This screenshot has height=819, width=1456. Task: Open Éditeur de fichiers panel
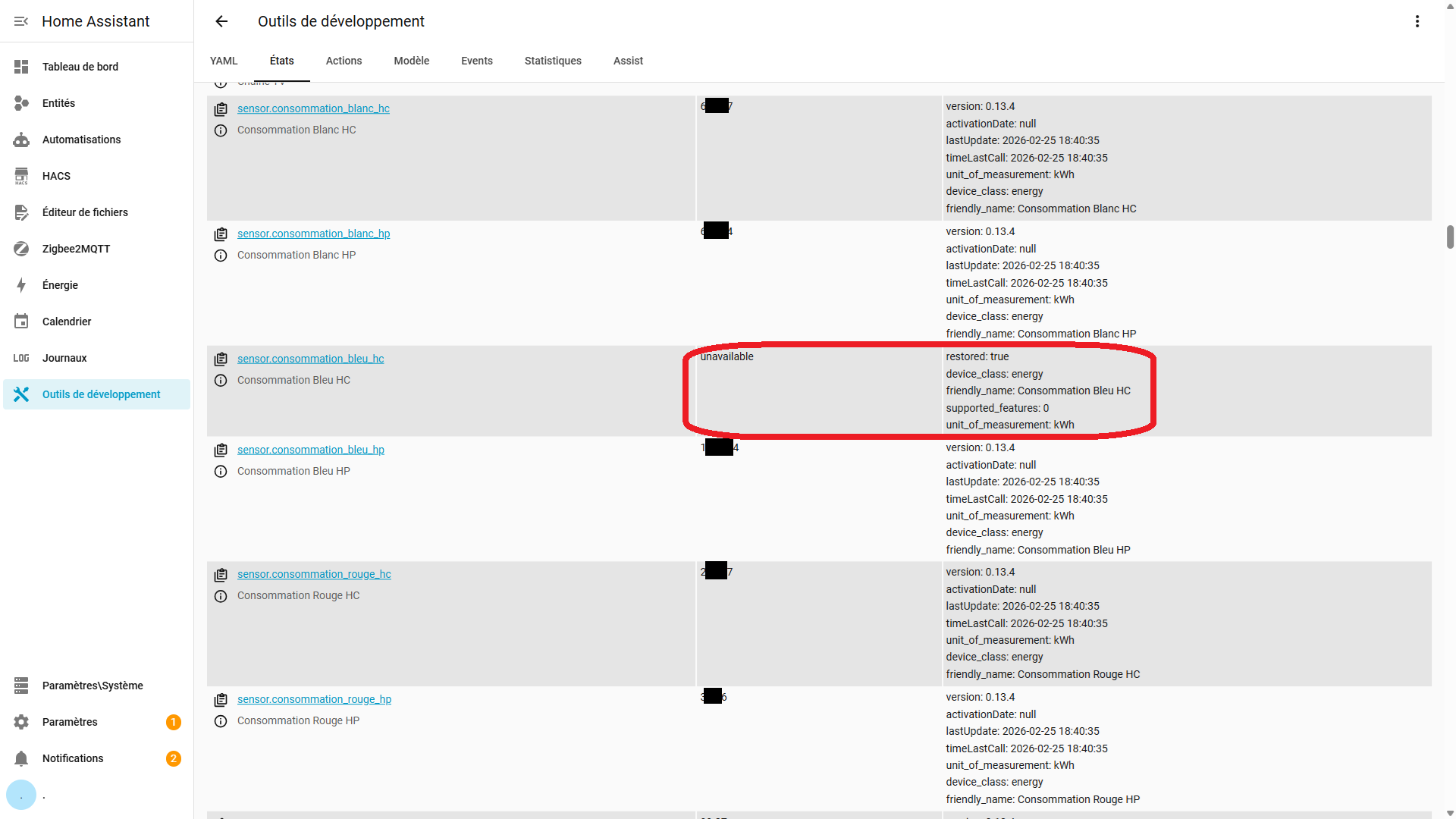coord(85,212)
